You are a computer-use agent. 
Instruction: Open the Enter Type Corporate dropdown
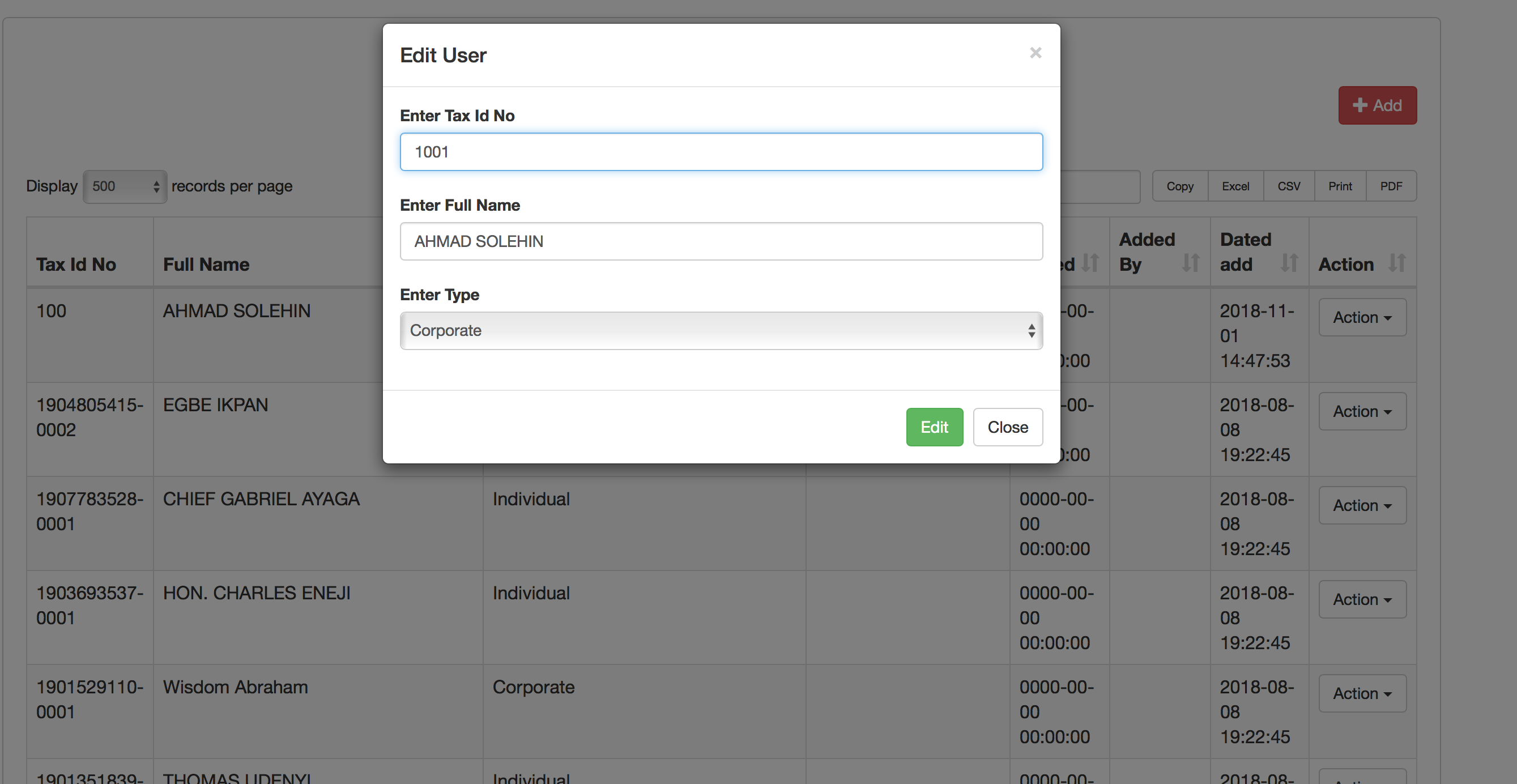[x=721, y=331]
